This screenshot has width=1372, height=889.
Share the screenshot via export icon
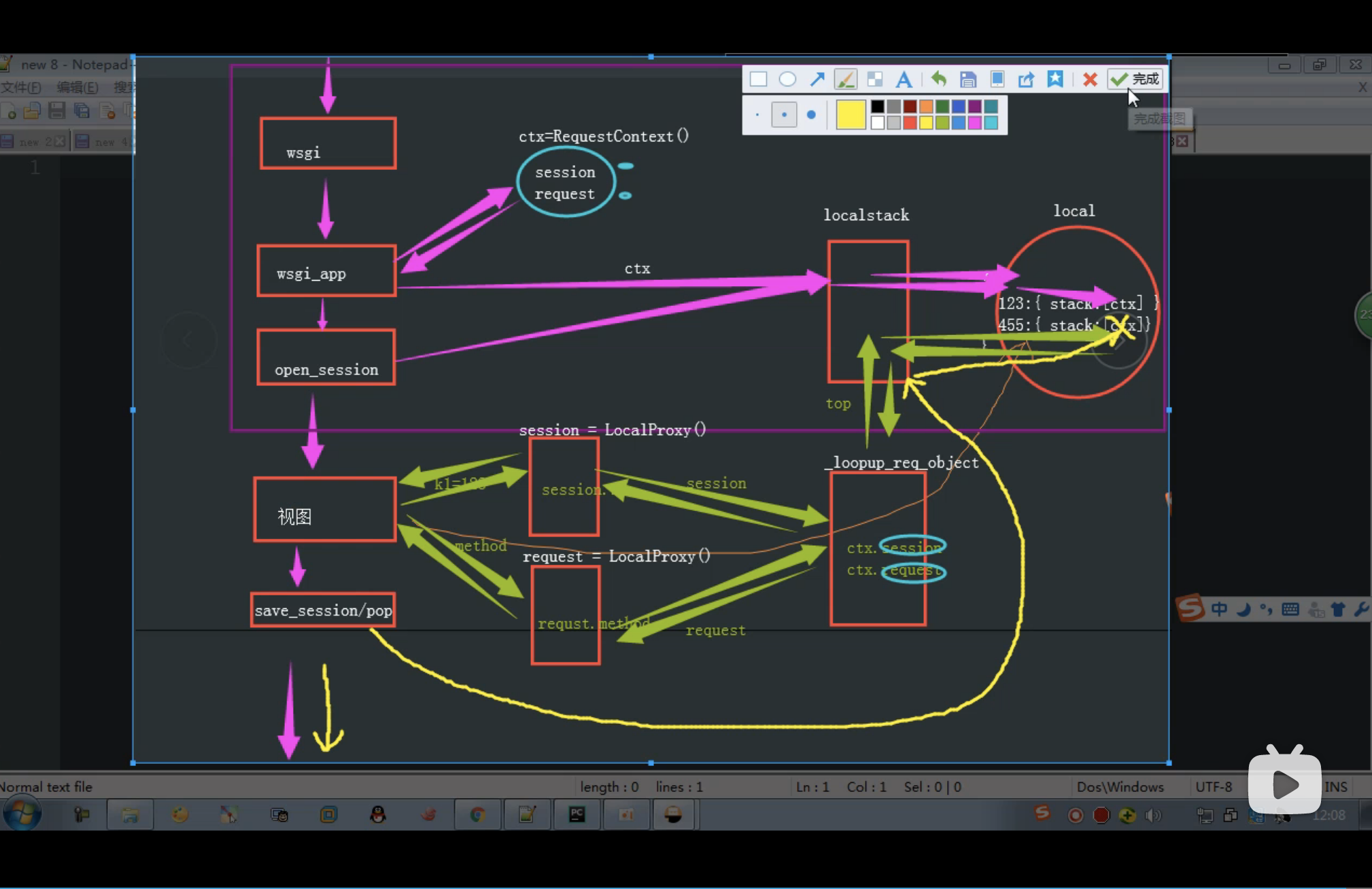point(1026,80)
